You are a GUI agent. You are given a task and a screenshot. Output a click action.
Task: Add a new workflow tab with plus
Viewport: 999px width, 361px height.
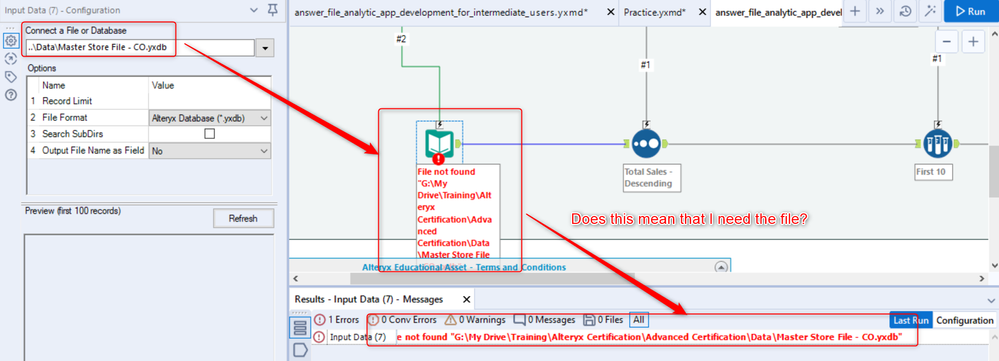(x=855, y=11)
